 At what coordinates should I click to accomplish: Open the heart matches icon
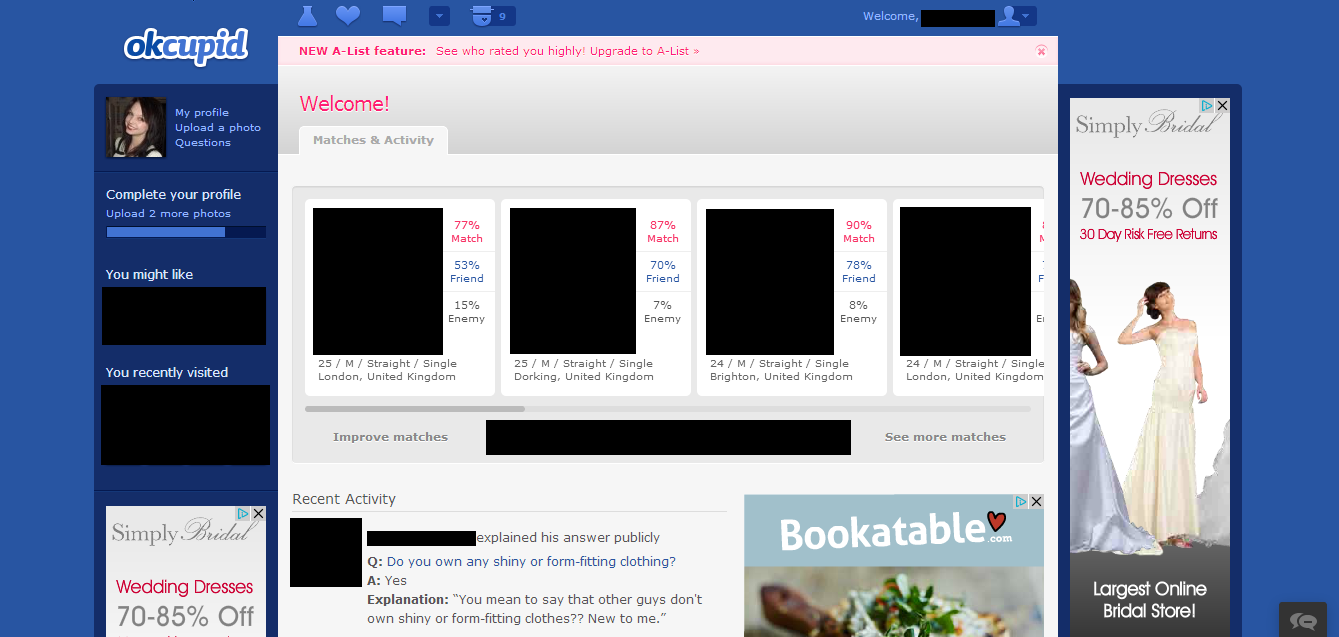point(347,16)
